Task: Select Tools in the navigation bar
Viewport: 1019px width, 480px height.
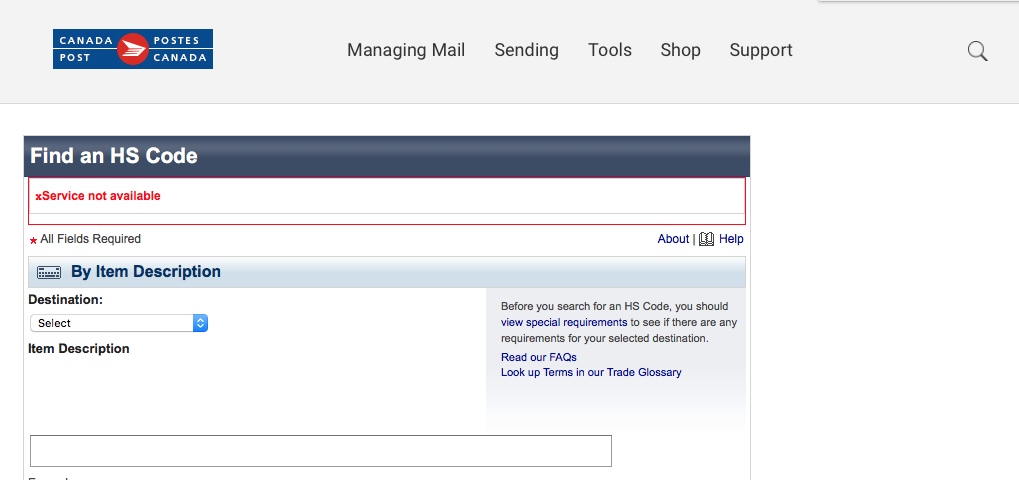Action: pos(610,50)
